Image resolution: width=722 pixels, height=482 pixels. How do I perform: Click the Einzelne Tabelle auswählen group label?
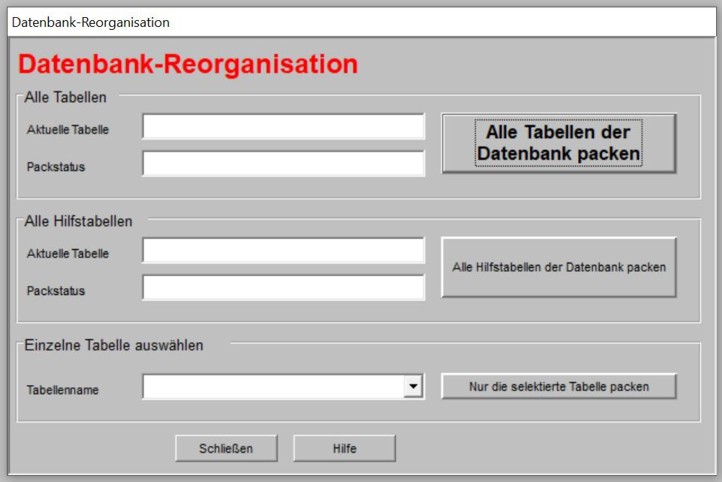click(x=114, y=345)
